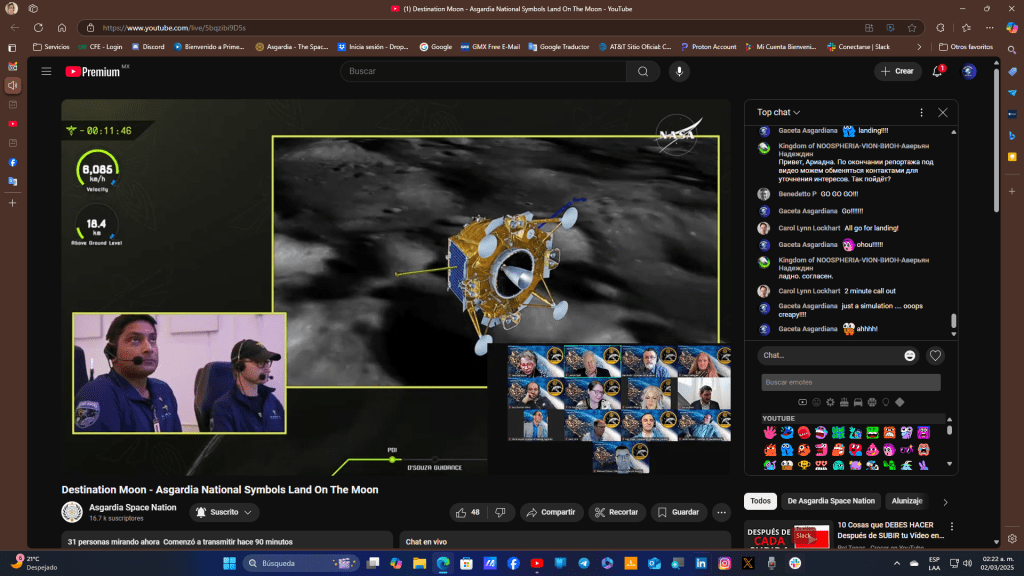Expand bookmarks bar overflow chevron
The width and height of the screenshot is (1024, 576).
tap(919, 46)
